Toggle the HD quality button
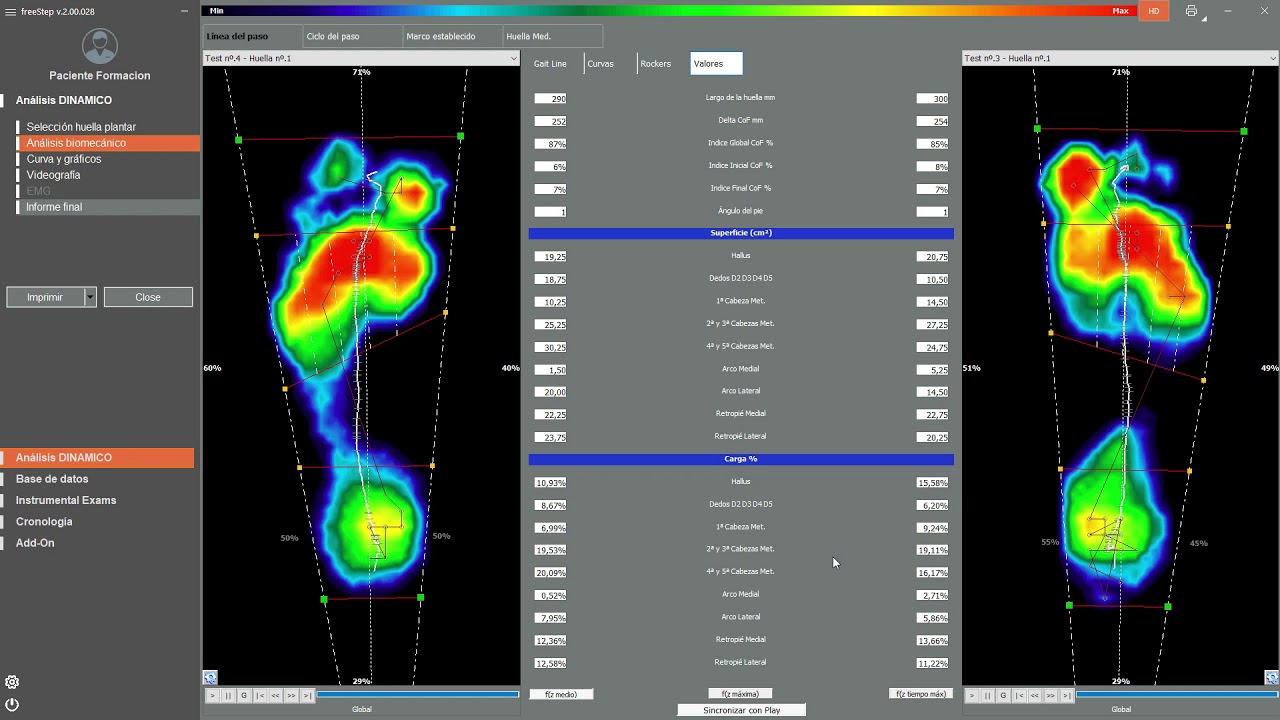This screenshot has height=720, width=1280. [1154, 11]
